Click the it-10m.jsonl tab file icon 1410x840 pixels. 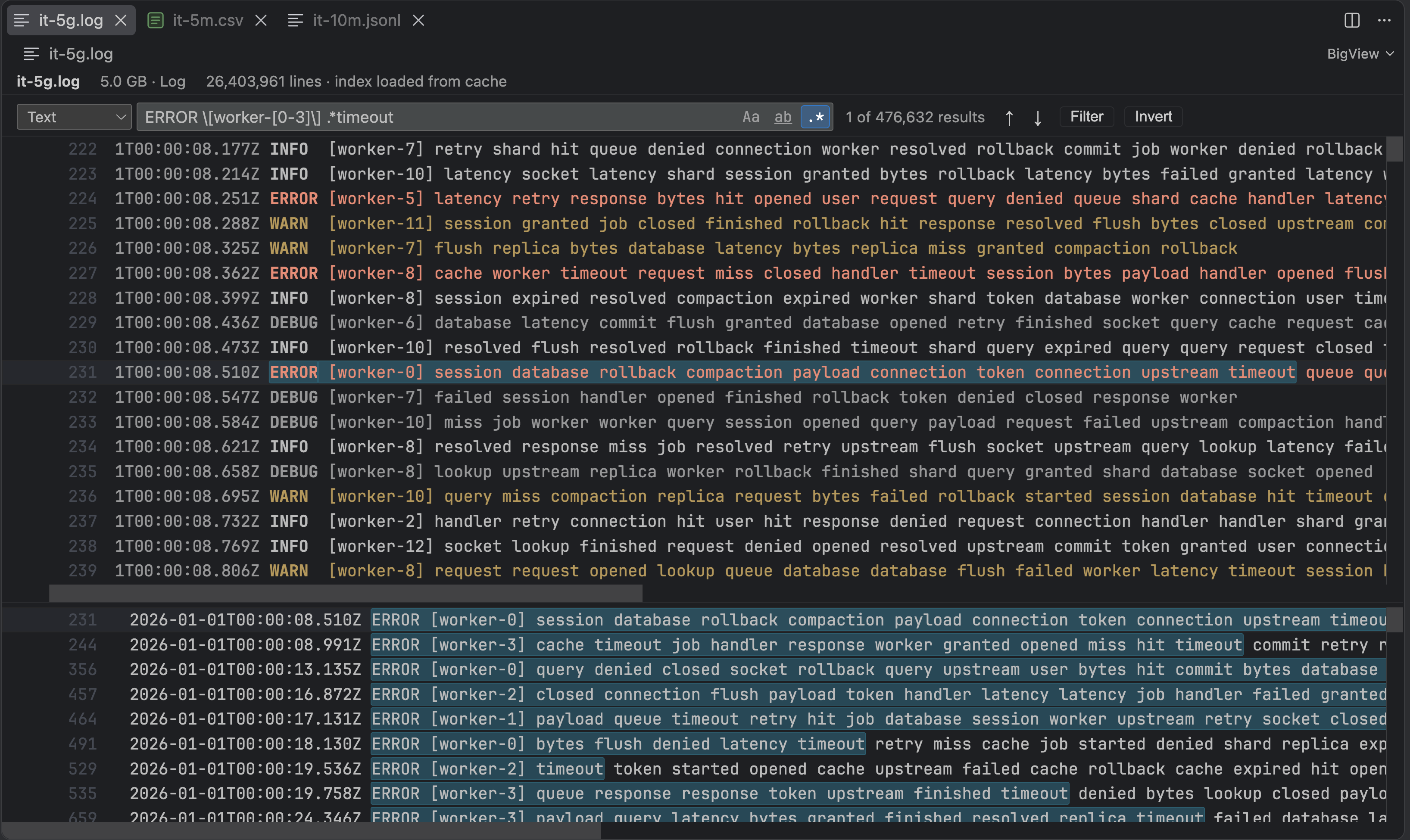295,20
